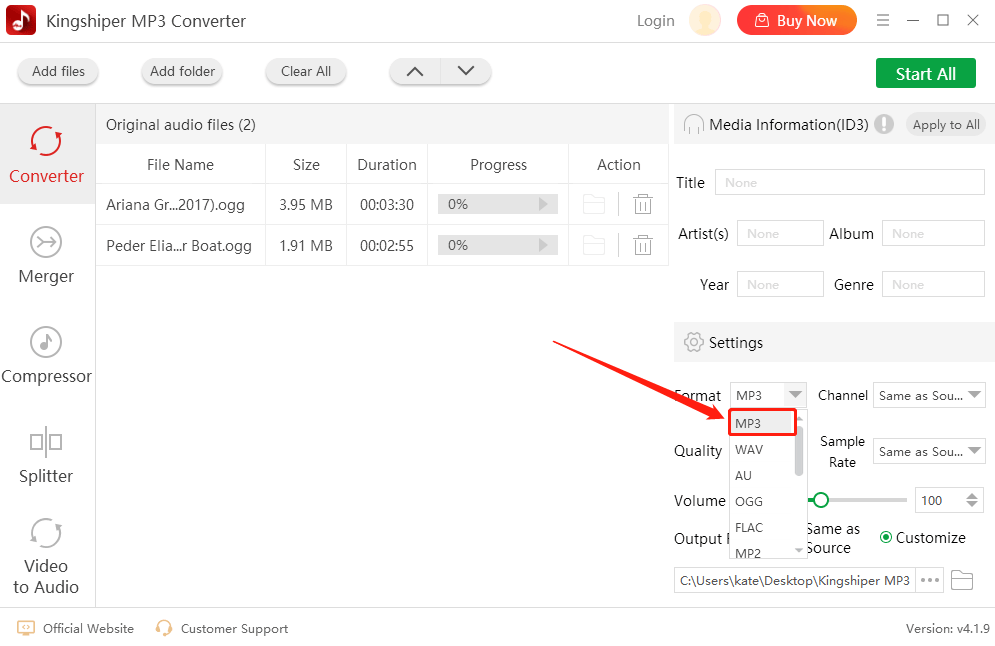The width and height of the screenshot is (995, 646).
Task: Select file row Ariana Gr...2017).ogg
Action: (382, 204)
